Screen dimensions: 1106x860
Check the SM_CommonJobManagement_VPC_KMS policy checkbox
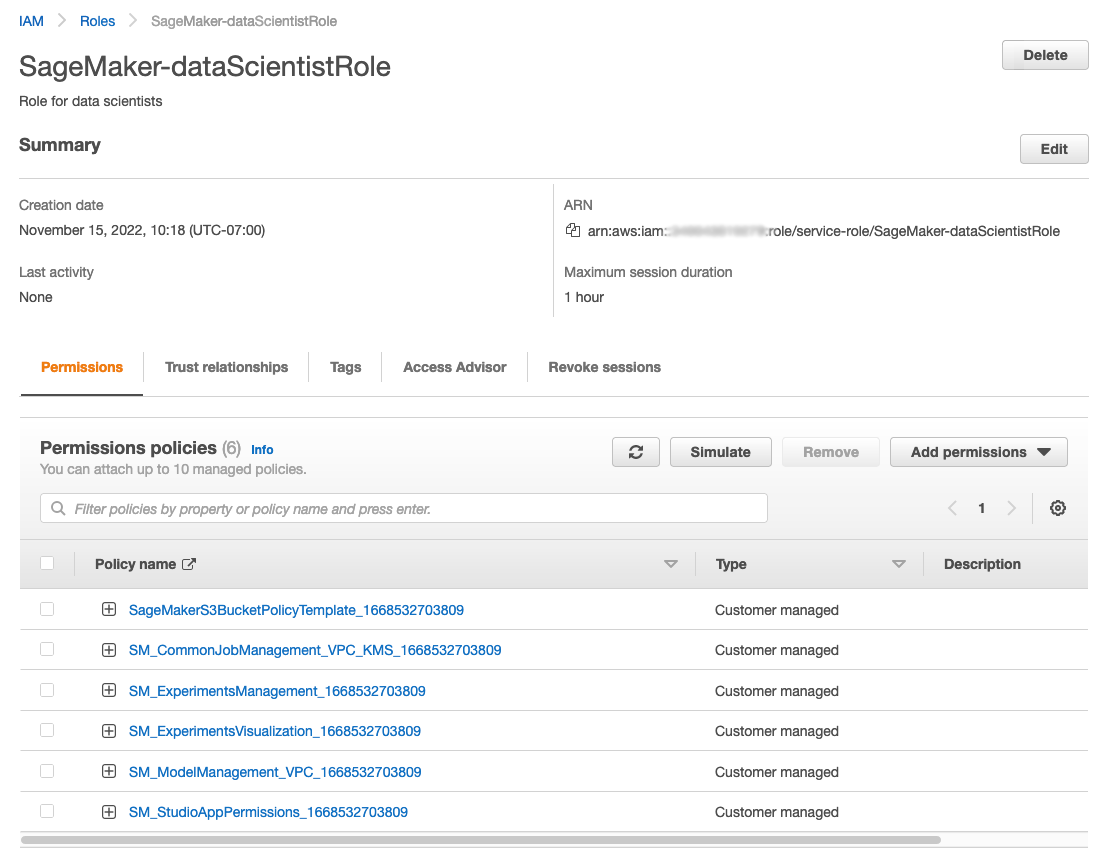(47, 649)
